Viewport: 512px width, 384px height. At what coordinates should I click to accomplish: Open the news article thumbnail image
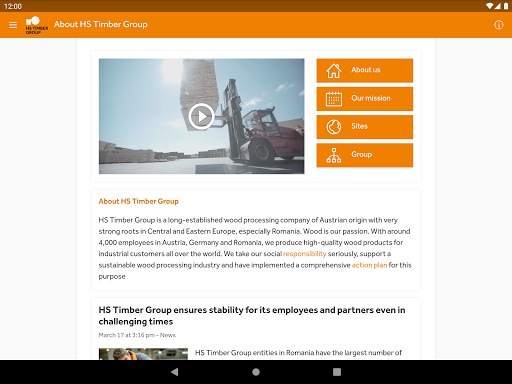(143, 354)
